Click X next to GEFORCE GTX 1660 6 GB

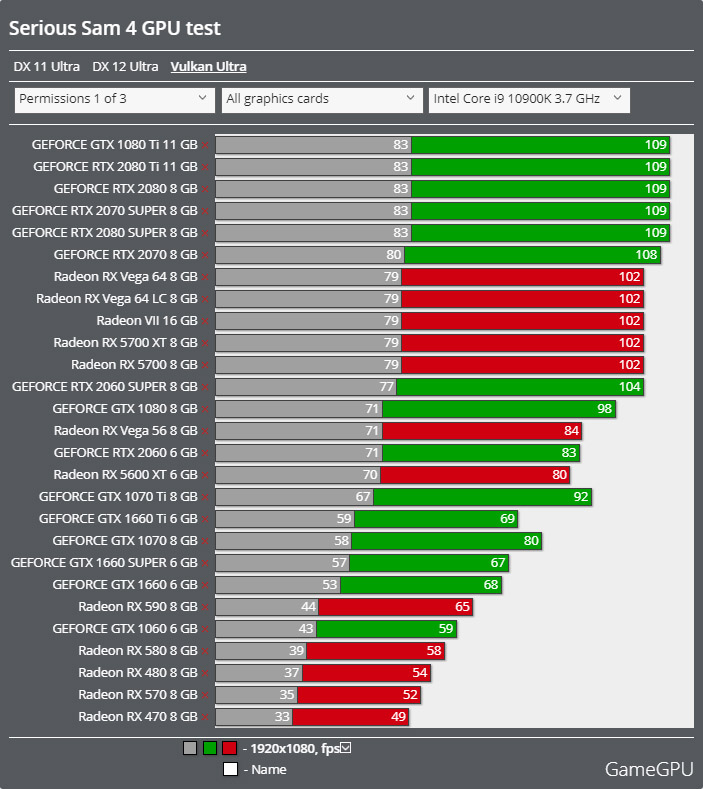coord(205,585)
